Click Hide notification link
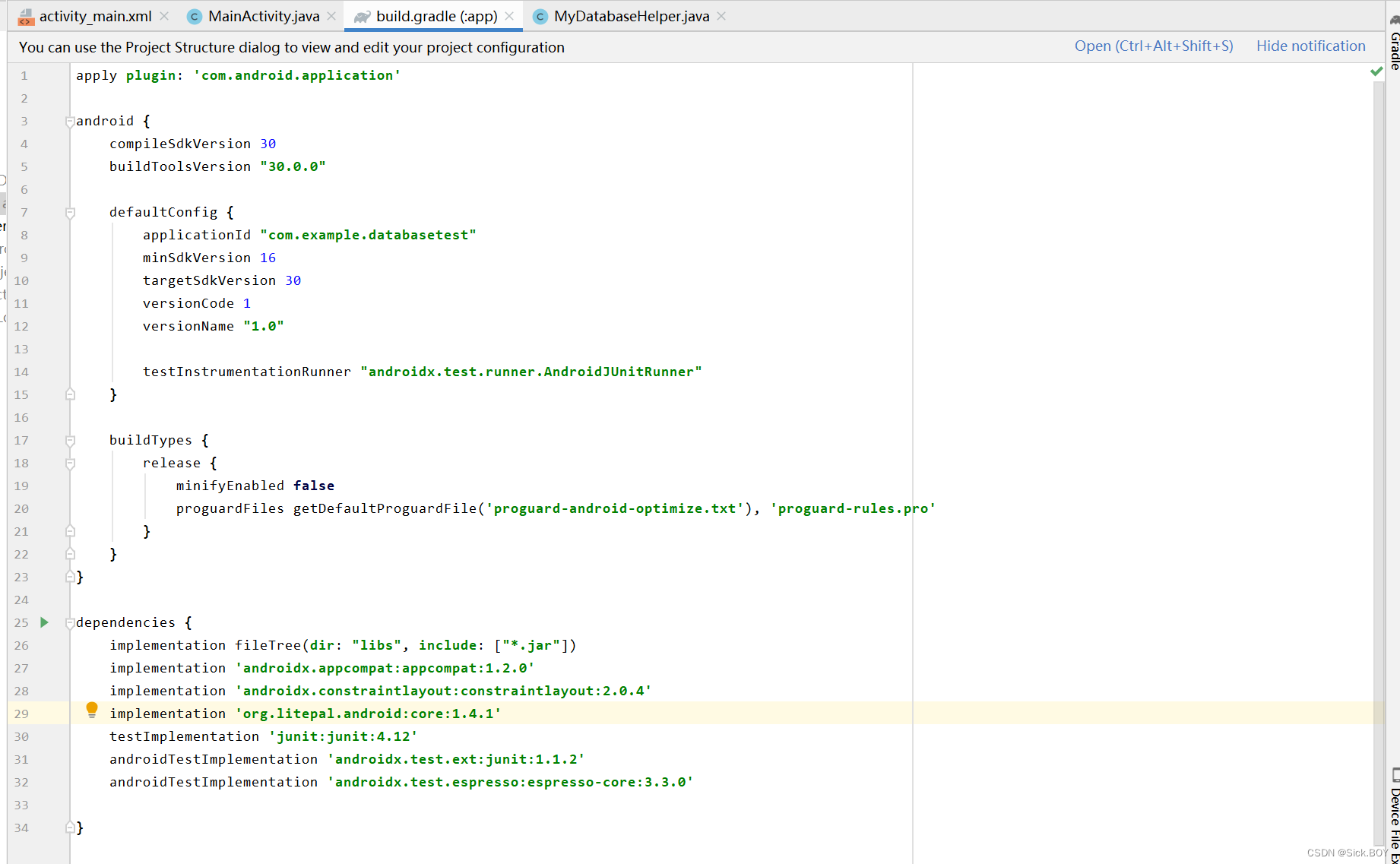1400x864 pixels. [1310, 46]
